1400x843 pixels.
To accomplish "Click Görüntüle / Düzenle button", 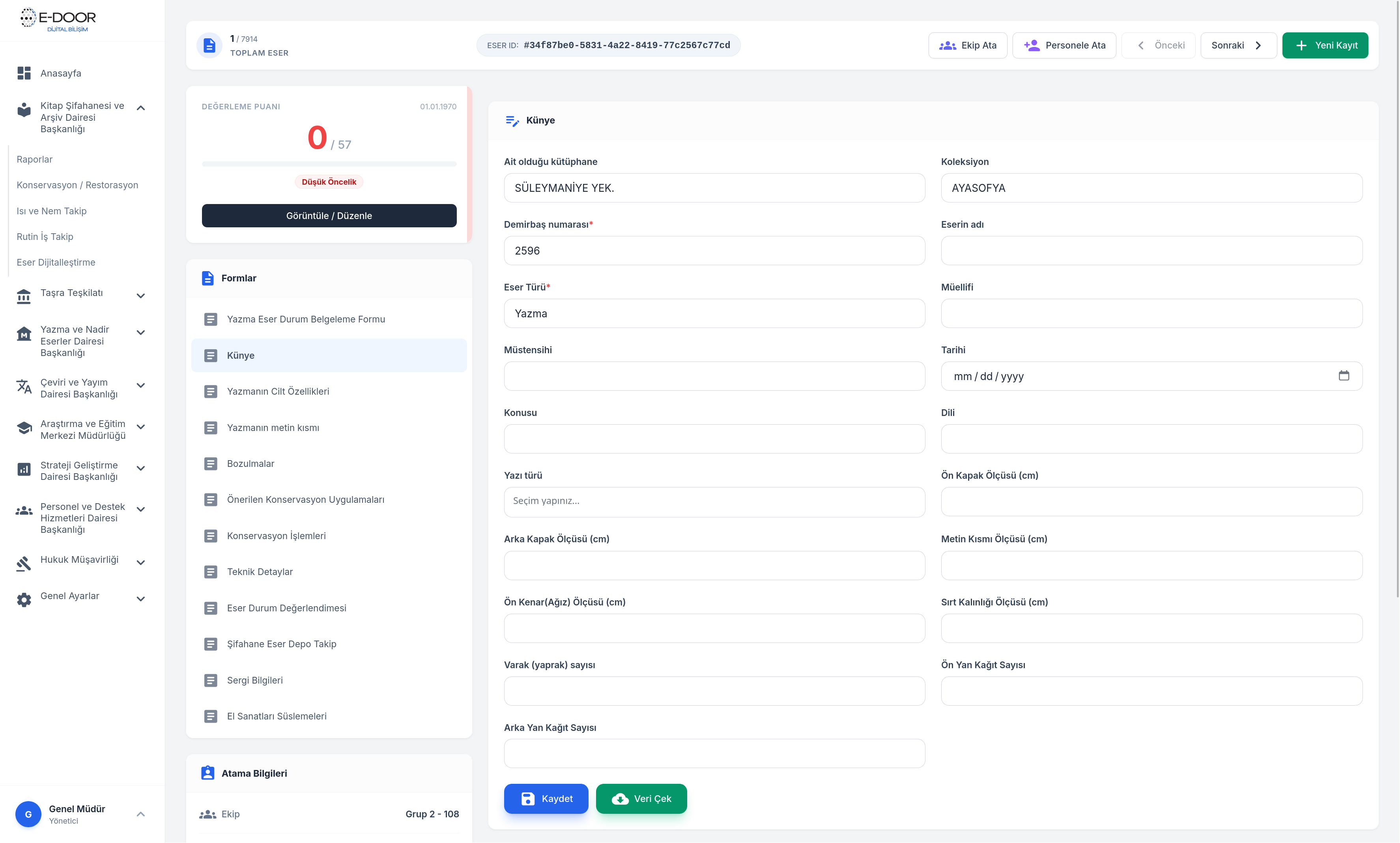I will point(329,216).
